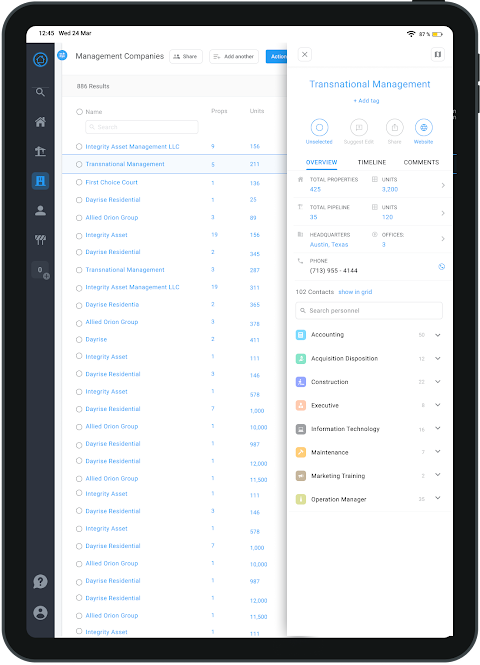
Task: Click the Acquisition Disposition department icon
Action: click(301, 359)
